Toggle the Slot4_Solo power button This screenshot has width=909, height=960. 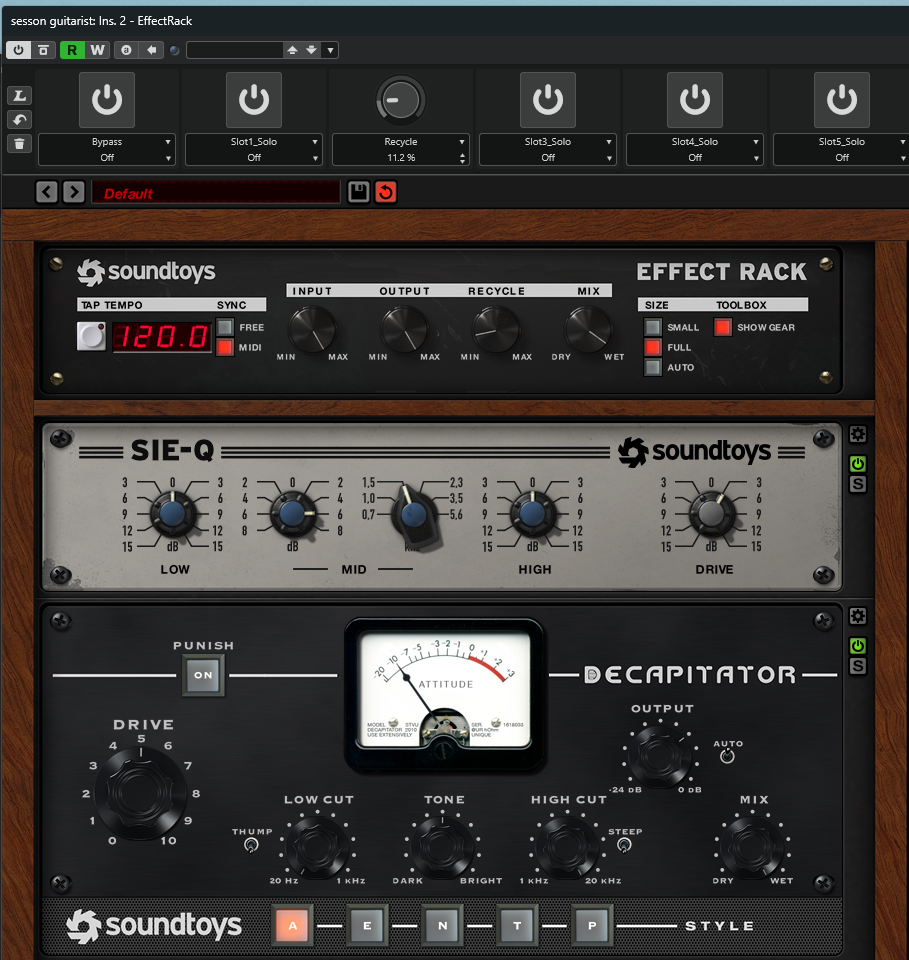pyautogui.click(x=695, y=100)
